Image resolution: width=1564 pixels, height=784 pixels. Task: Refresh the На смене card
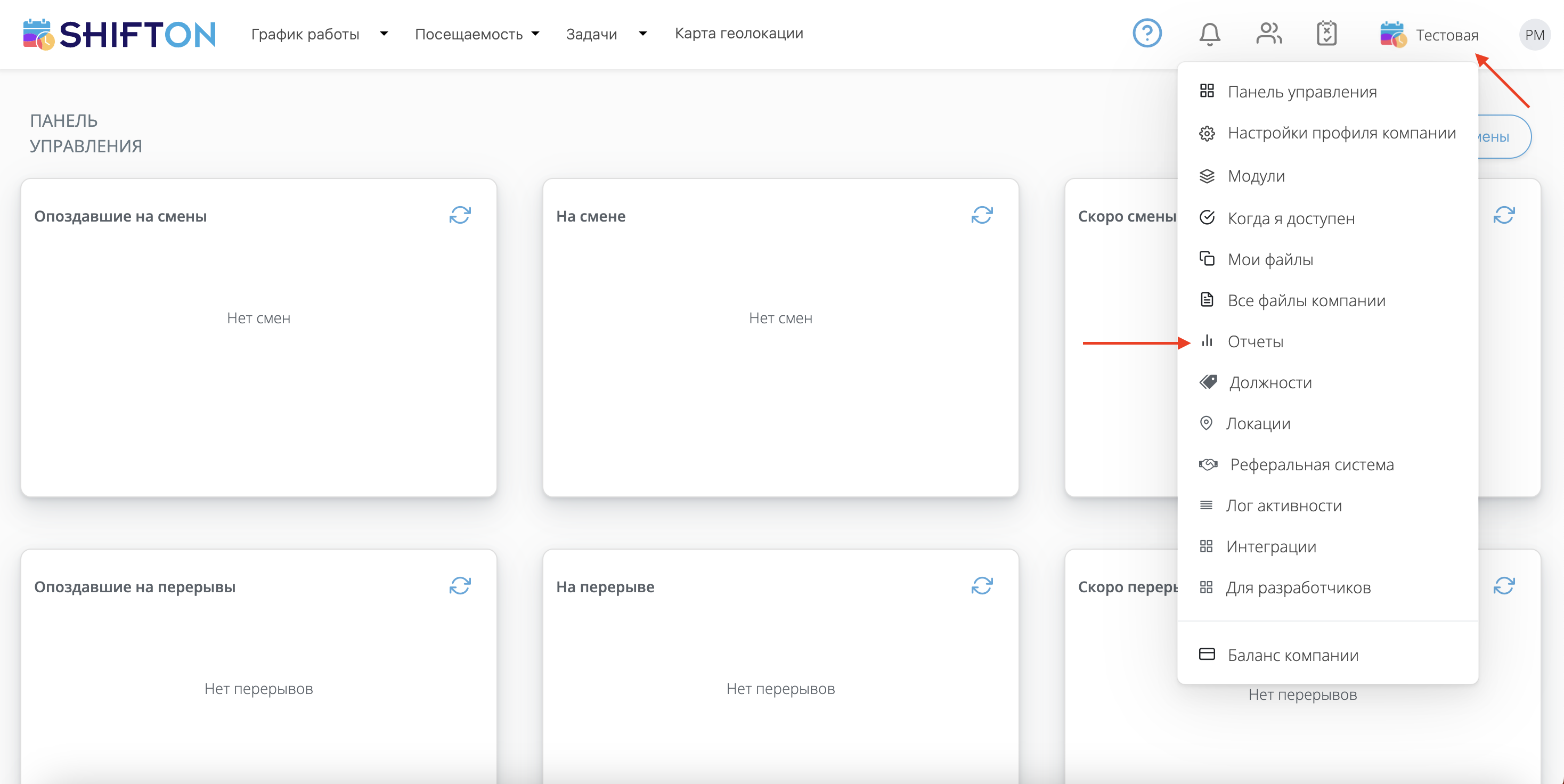click(x=982, y=215)
